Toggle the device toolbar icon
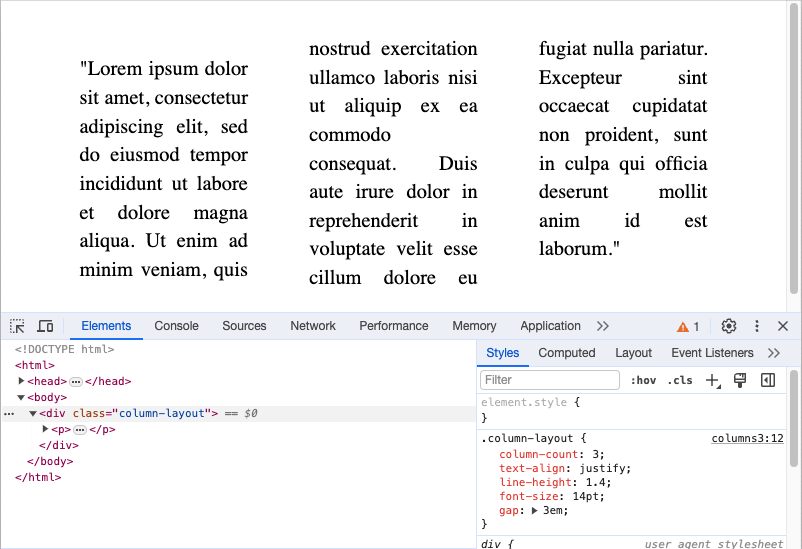Image resolution: width=802 pixels, height=549 pixels. click(x=45, y=326)
